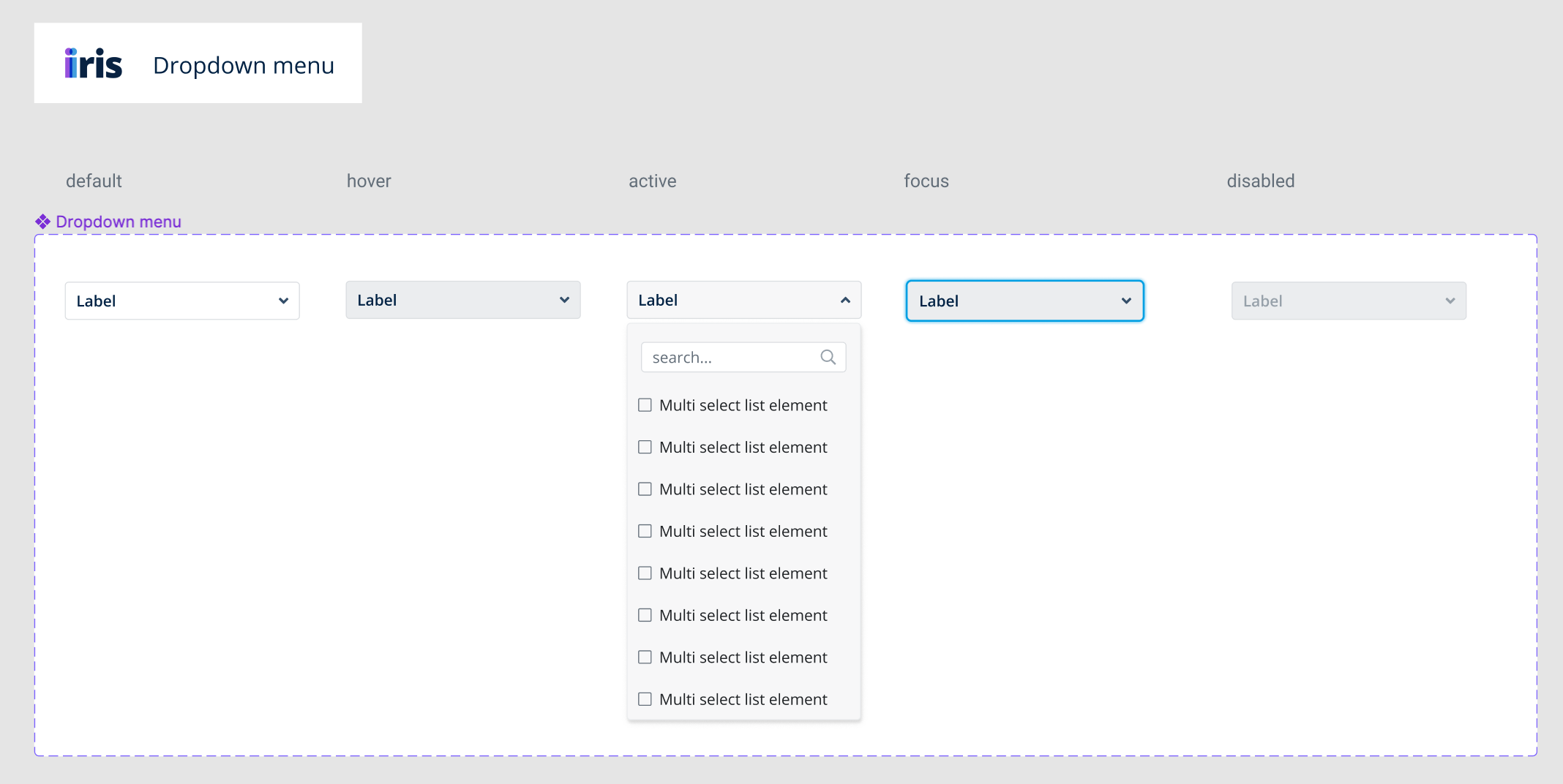The image size is (1563, 784).
Task: Check the seventh Multi select list element
Action: pyautogui.click(x=645, y=657)
